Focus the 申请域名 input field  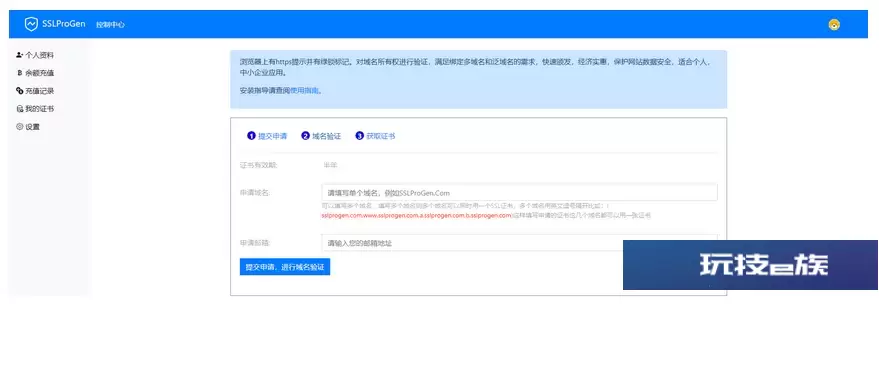tap(519, 192)
